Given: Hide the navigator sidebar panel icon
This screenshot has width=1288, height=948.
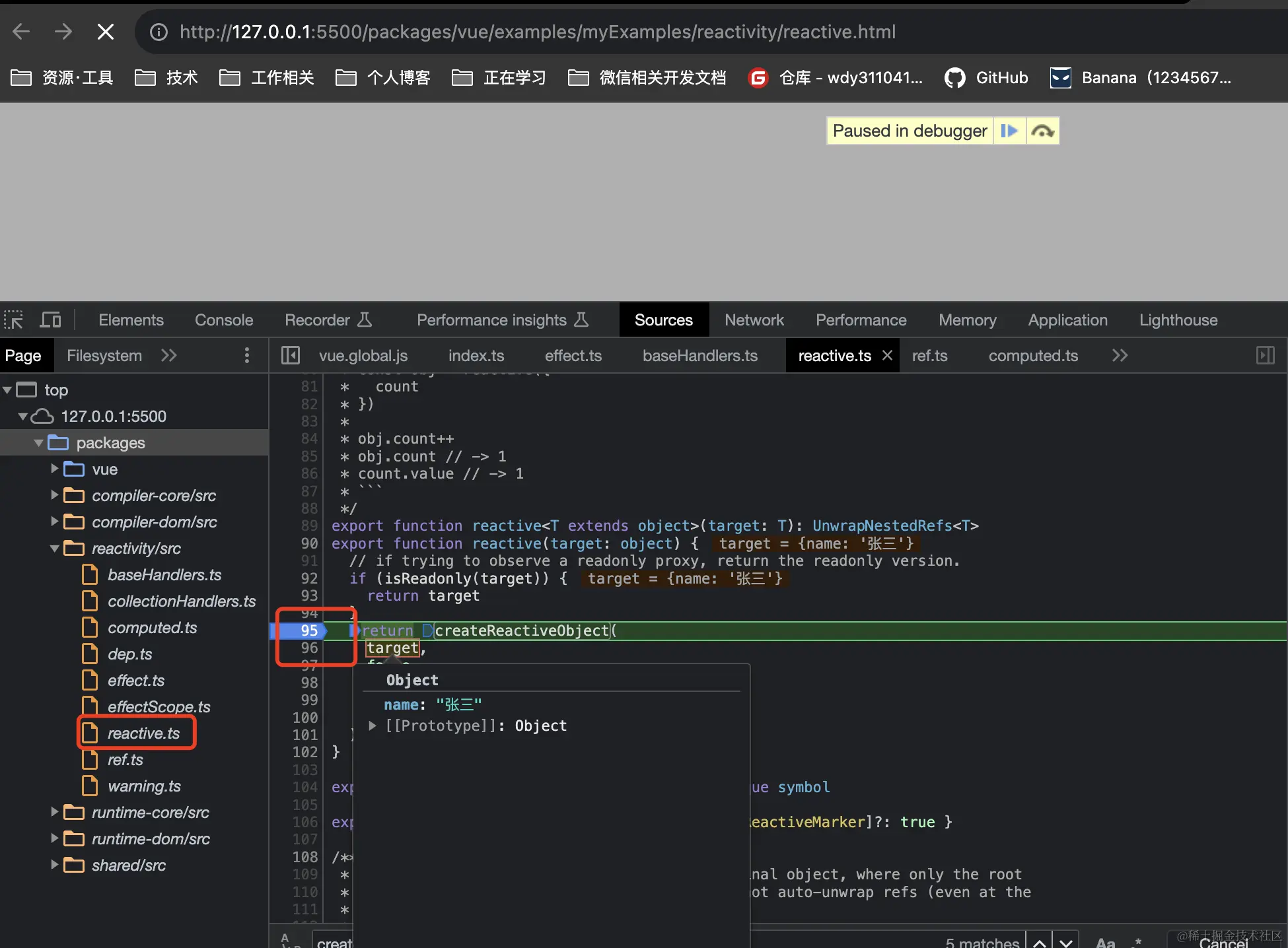Looking at the screenshot, I should coord(290,355).
